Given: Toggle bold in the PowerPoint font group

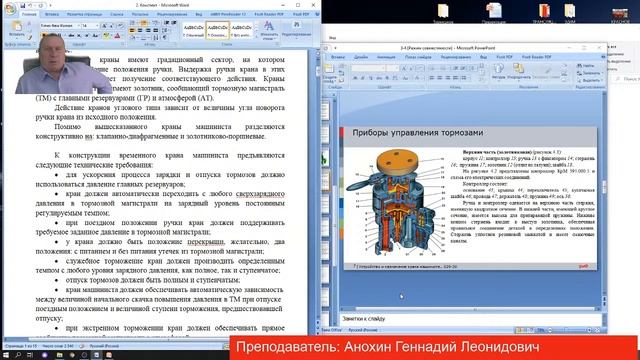Looking at the screenshot, I should pos(355,78).
